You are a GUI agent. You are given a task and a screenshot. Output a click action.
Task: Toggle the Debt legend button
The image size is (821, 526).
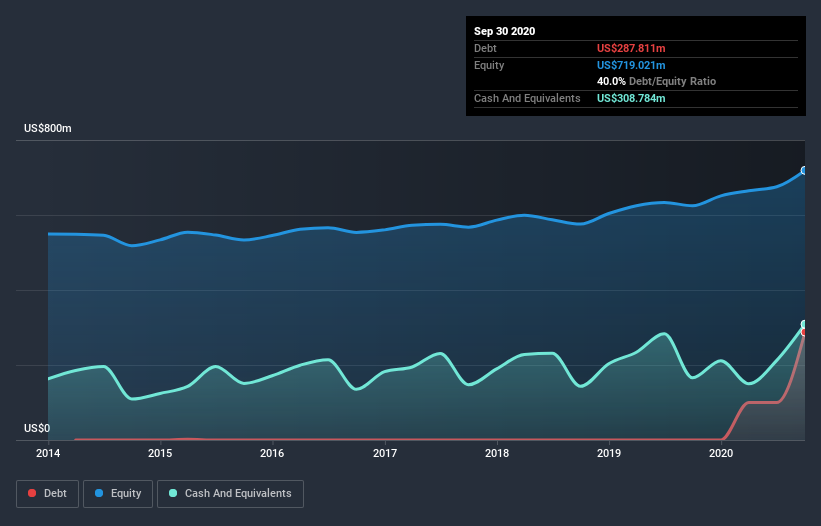[x=48, y=494]
